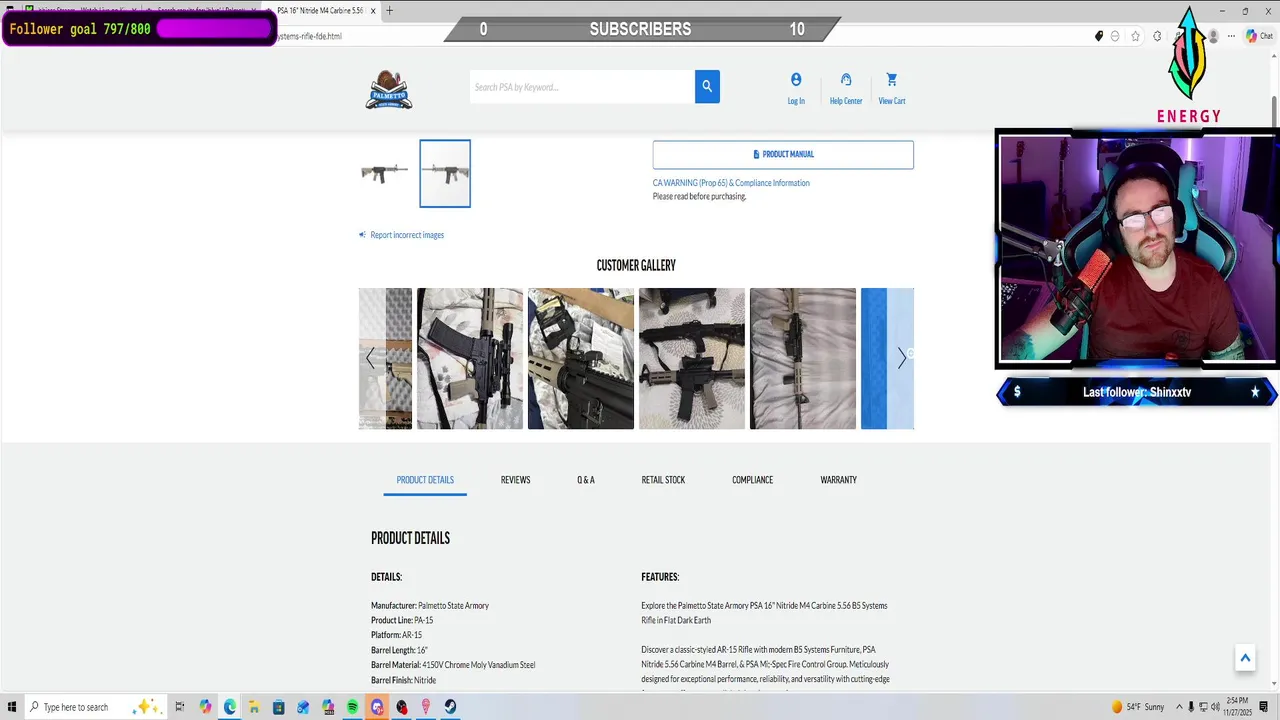The height and width of the screenshot is (720, 1280).
Task: Open CA Warning Prop 65 compliance link
Action: coord(731,183)
